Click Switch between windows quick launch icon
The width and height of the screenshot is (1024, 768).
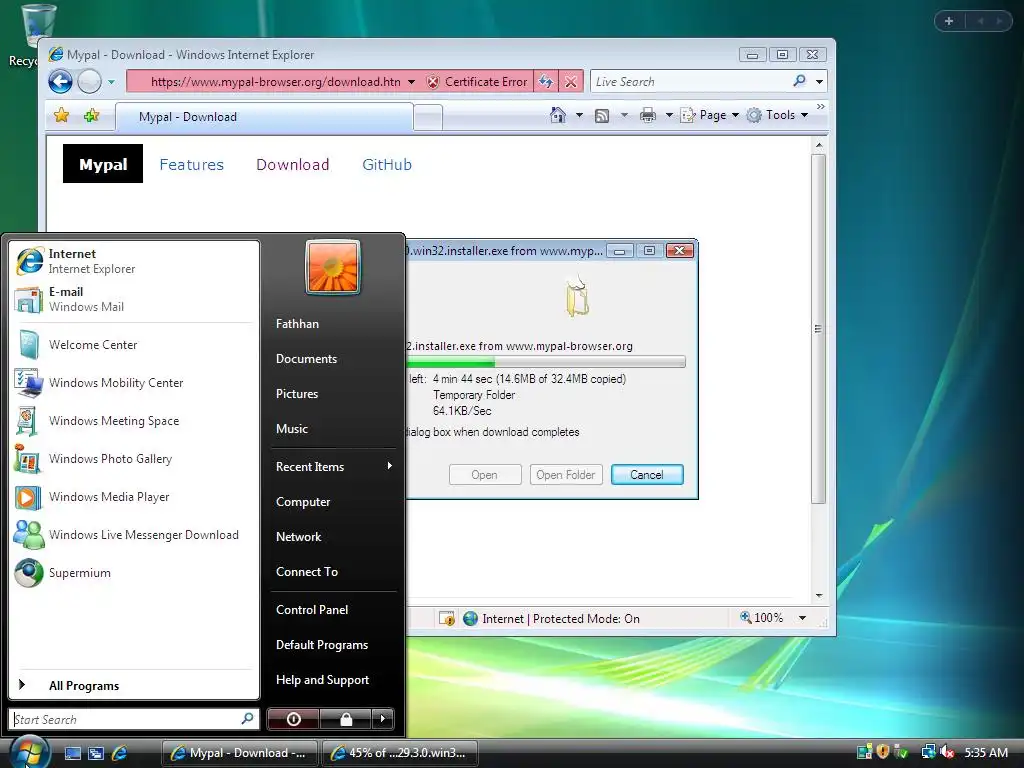tap(96, 753)
